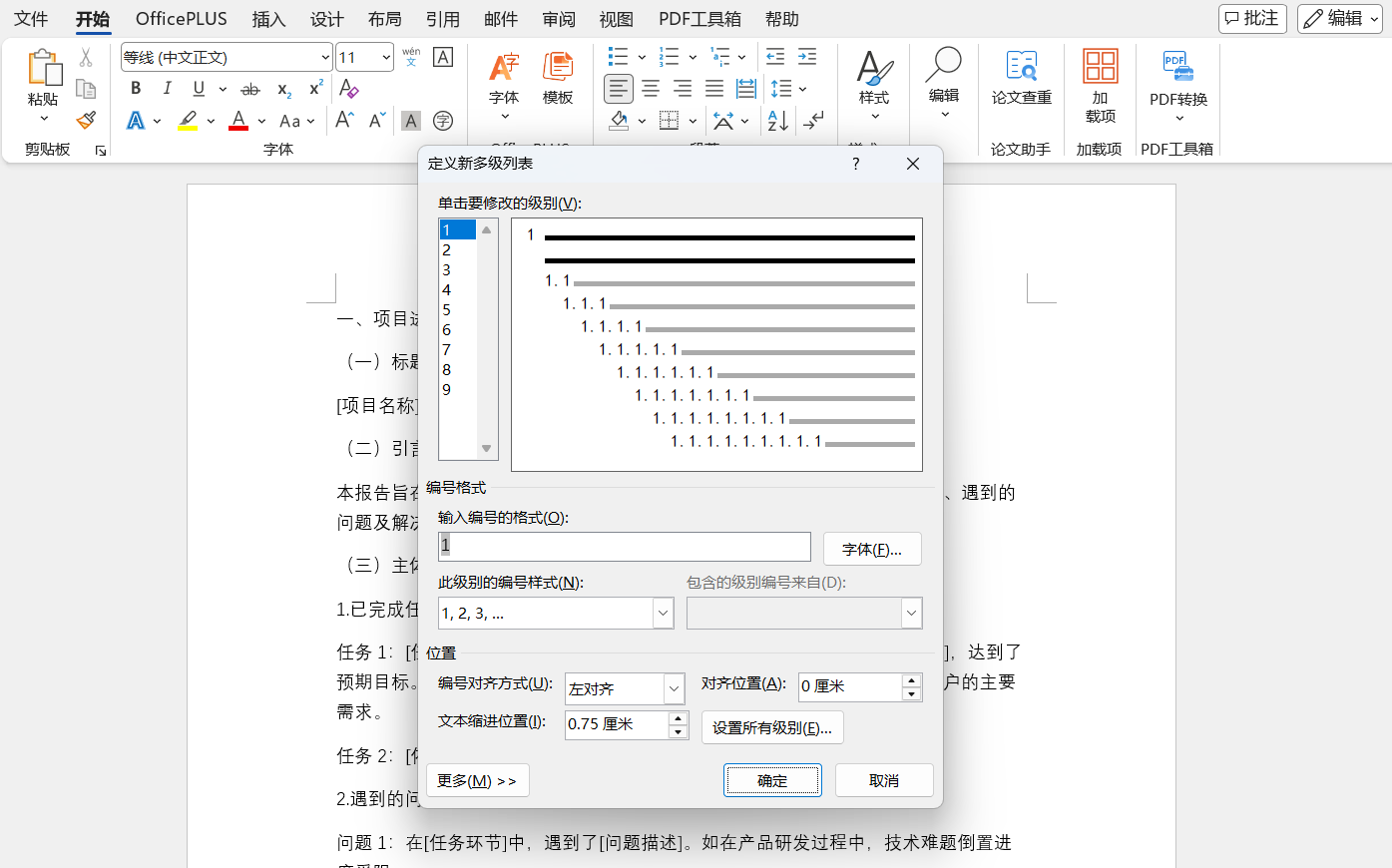Switch to the 审阅 tab

click(559, 19)
